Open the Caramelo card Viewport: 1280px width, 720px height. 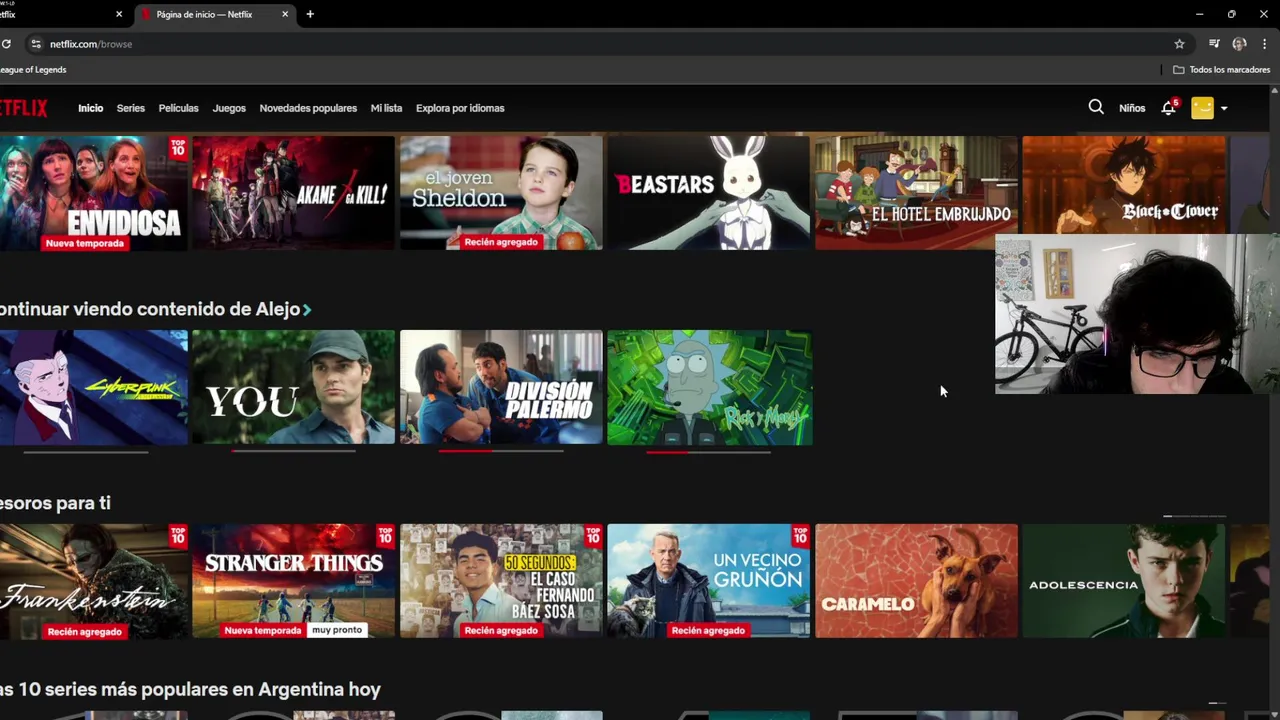coord(916,581)
